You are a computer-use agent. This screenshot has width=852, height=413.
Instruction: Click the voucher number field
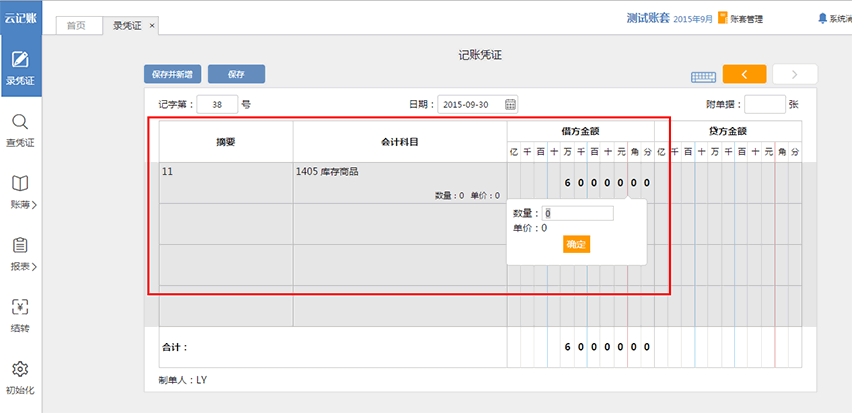pyautogui.click(x=217, y=104)
